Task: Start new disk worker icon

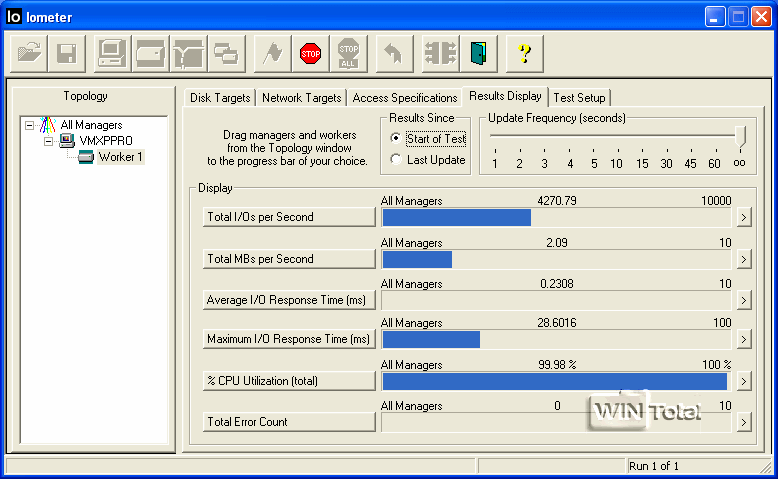Action: (x=150, y=53)
